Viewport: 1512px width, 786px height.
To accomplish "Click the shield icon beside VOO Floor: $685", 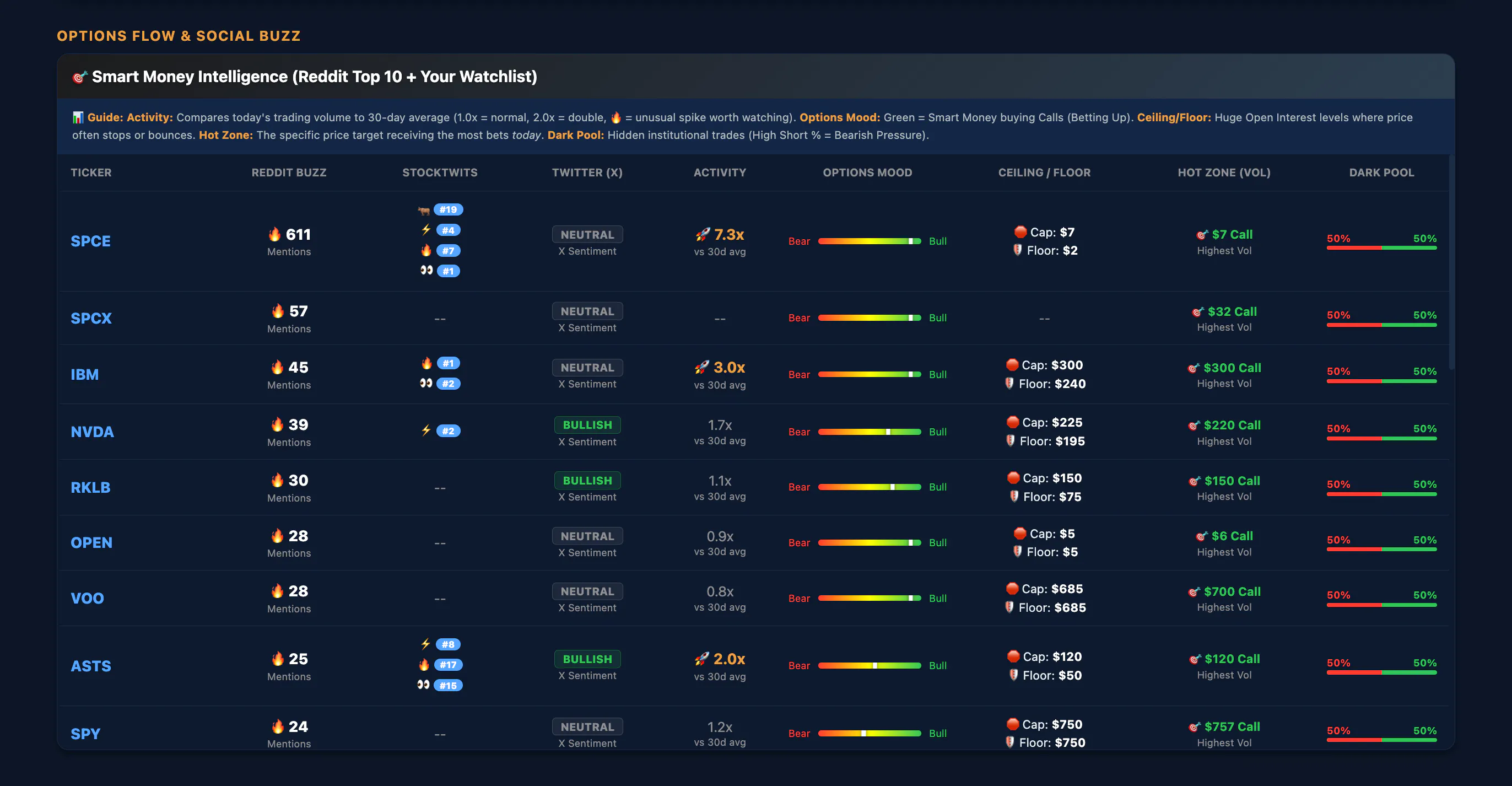I will (x=1009, y=607).
